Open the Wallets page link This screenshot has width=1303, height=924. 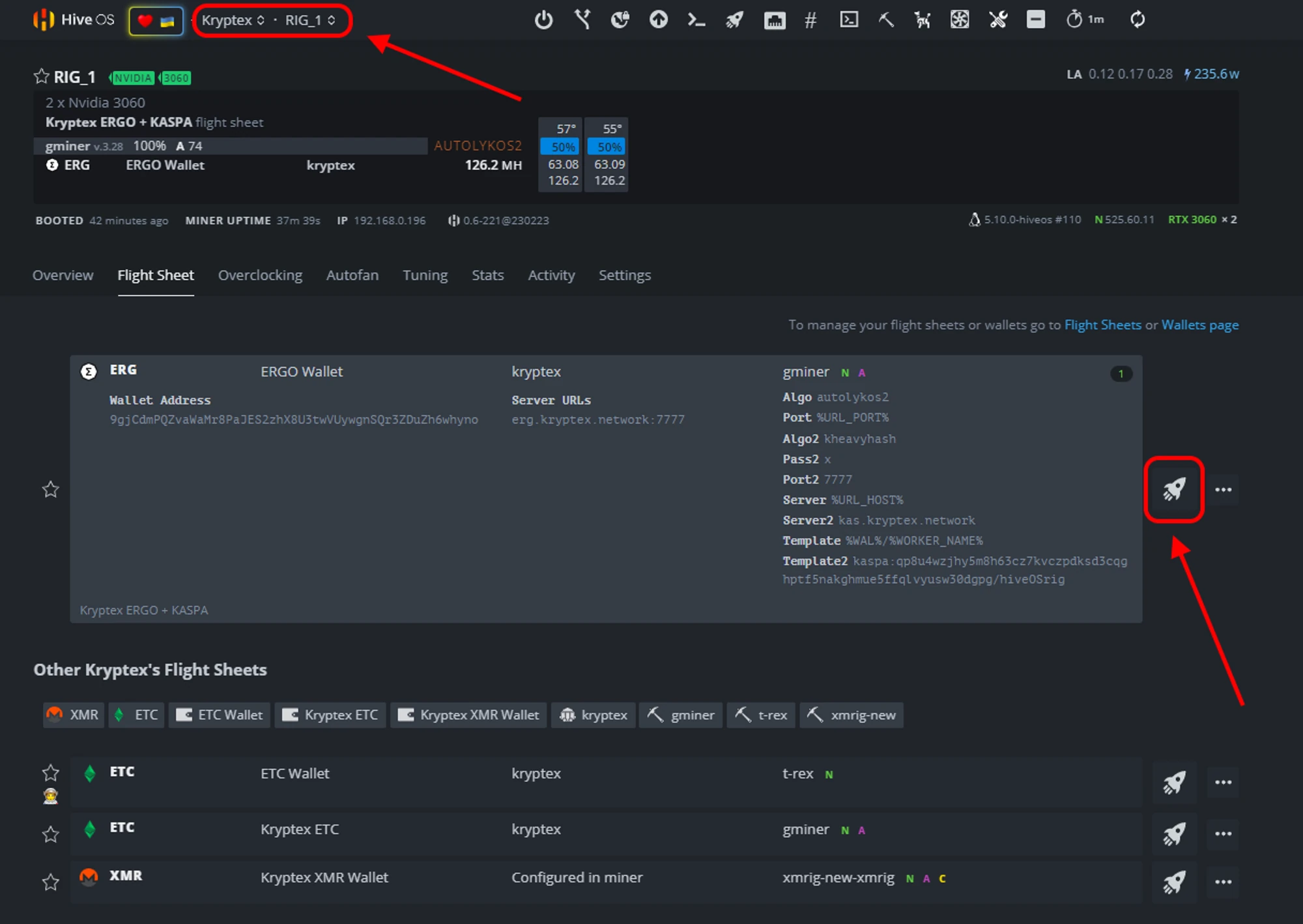click(1199, 325)
